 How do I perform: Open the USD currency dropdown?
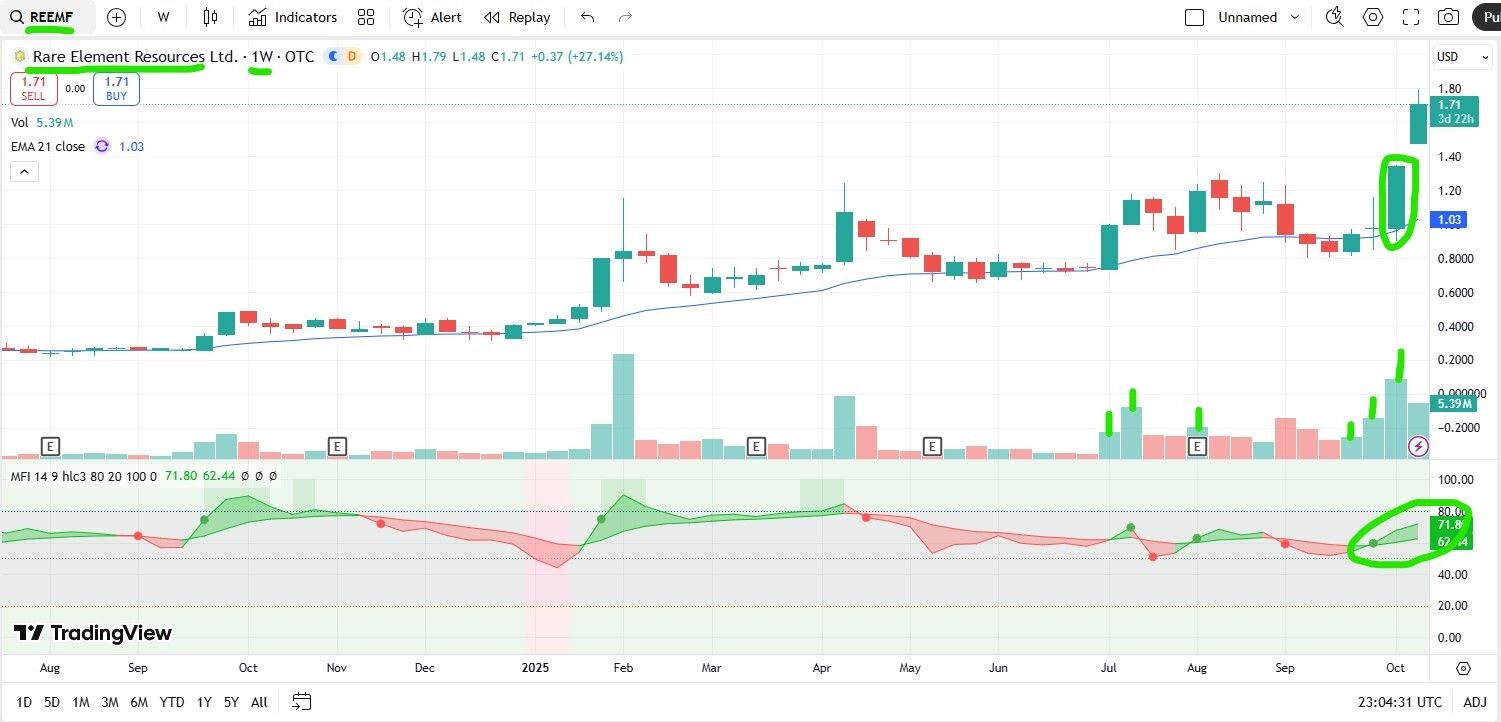tap(1461, 57)
